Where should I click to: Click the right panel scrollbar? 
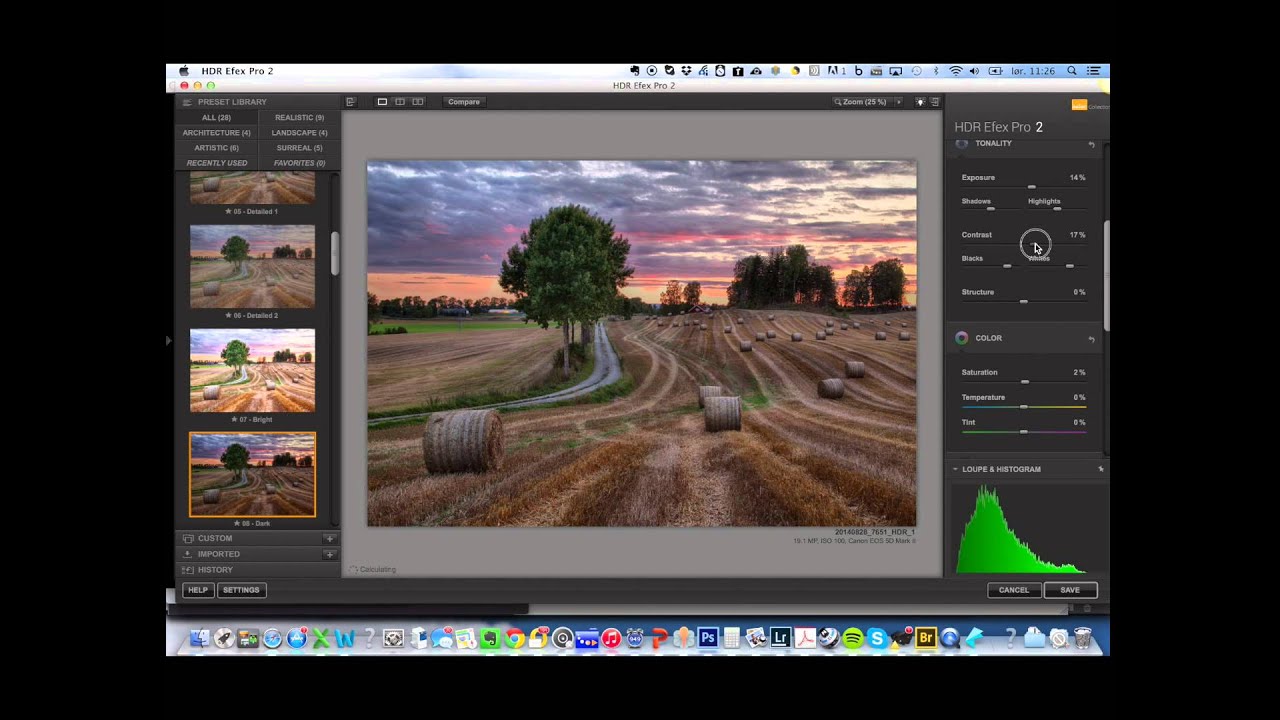[1106, 275]
